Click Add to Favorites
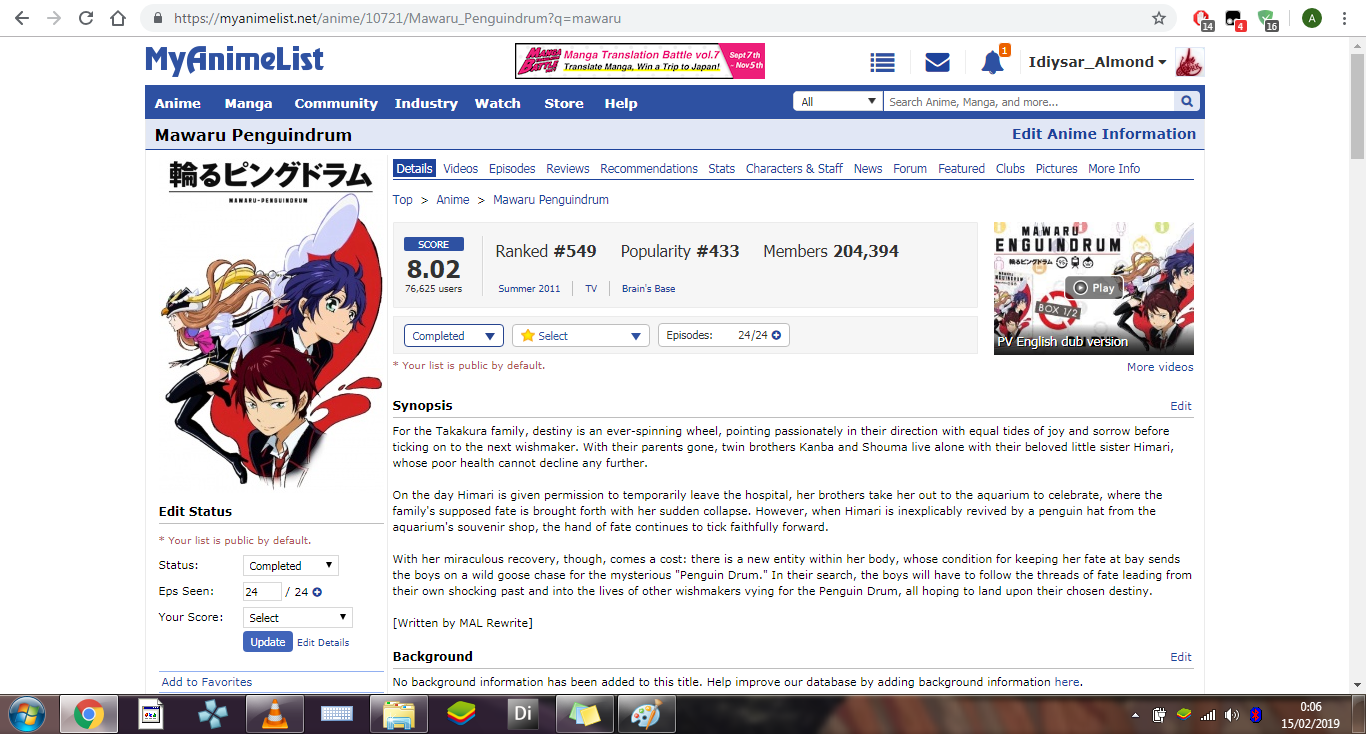This screenshot has height=734, width=1366. coord(207,682)
